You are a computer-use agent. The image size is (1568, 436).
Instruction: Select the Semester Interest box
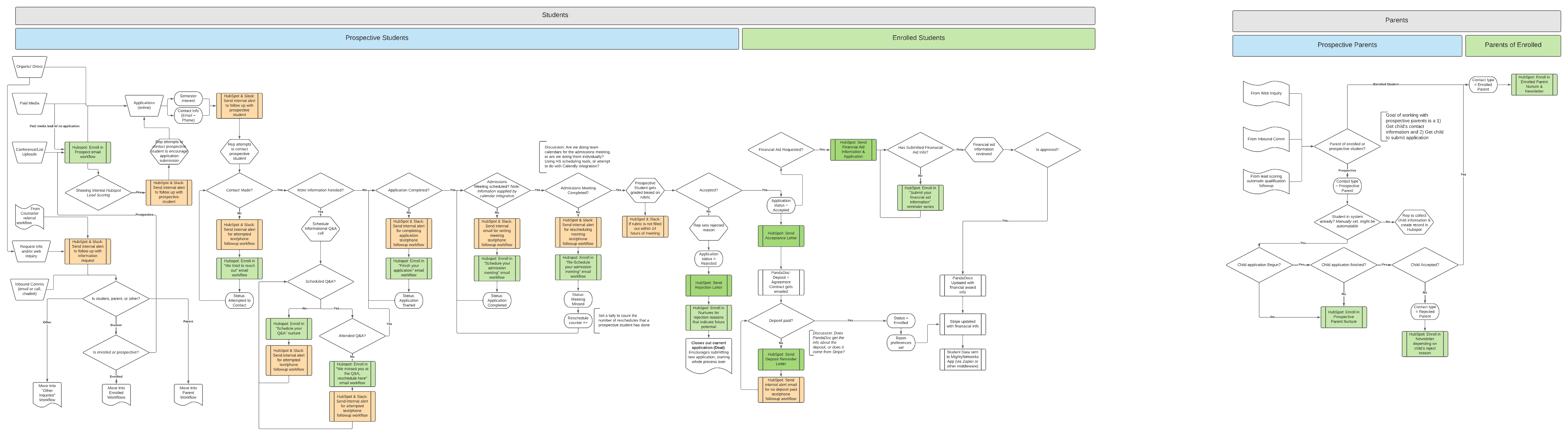188,98
